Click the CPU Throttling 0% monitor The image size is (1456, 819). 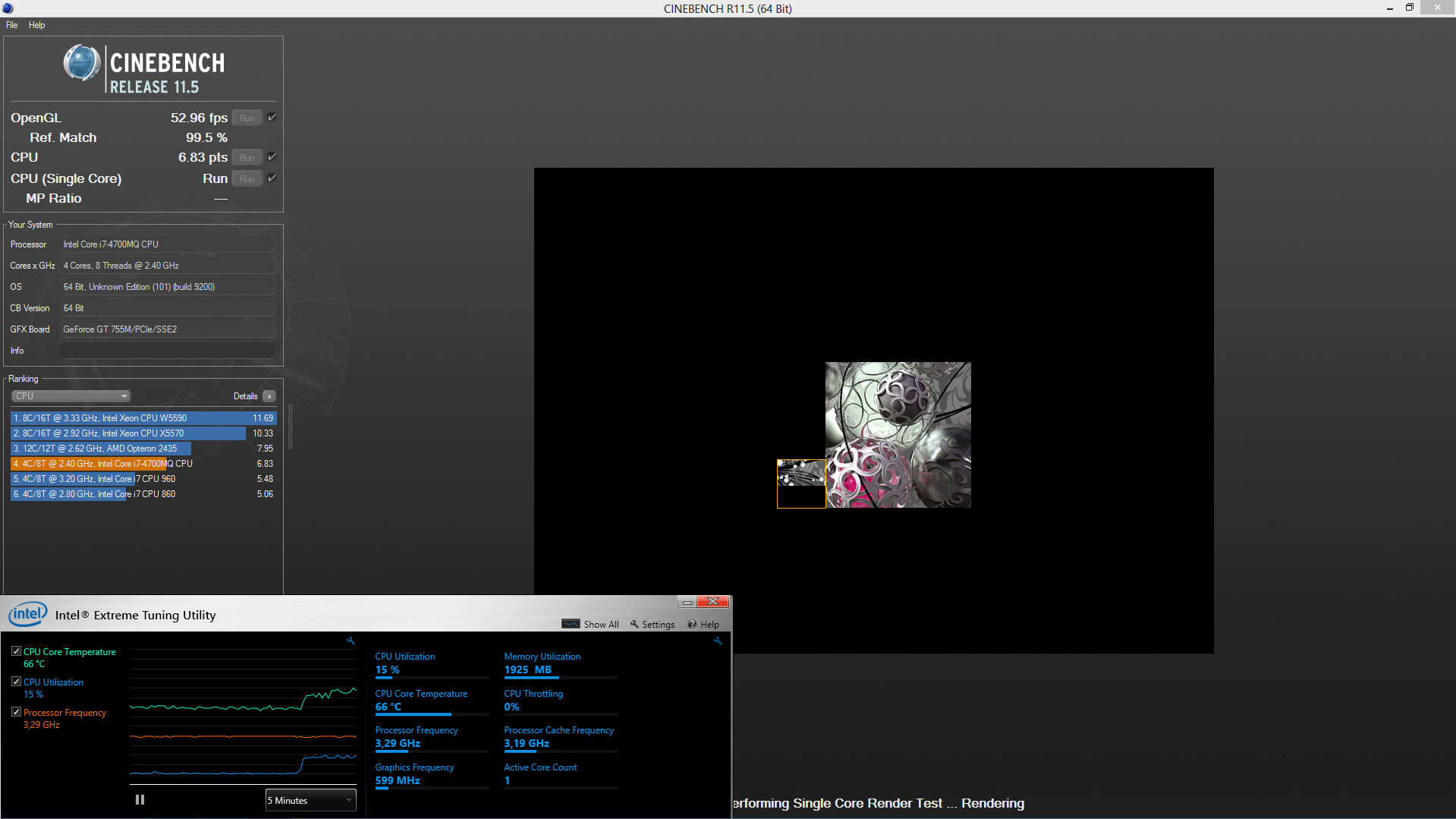point(561,701)
